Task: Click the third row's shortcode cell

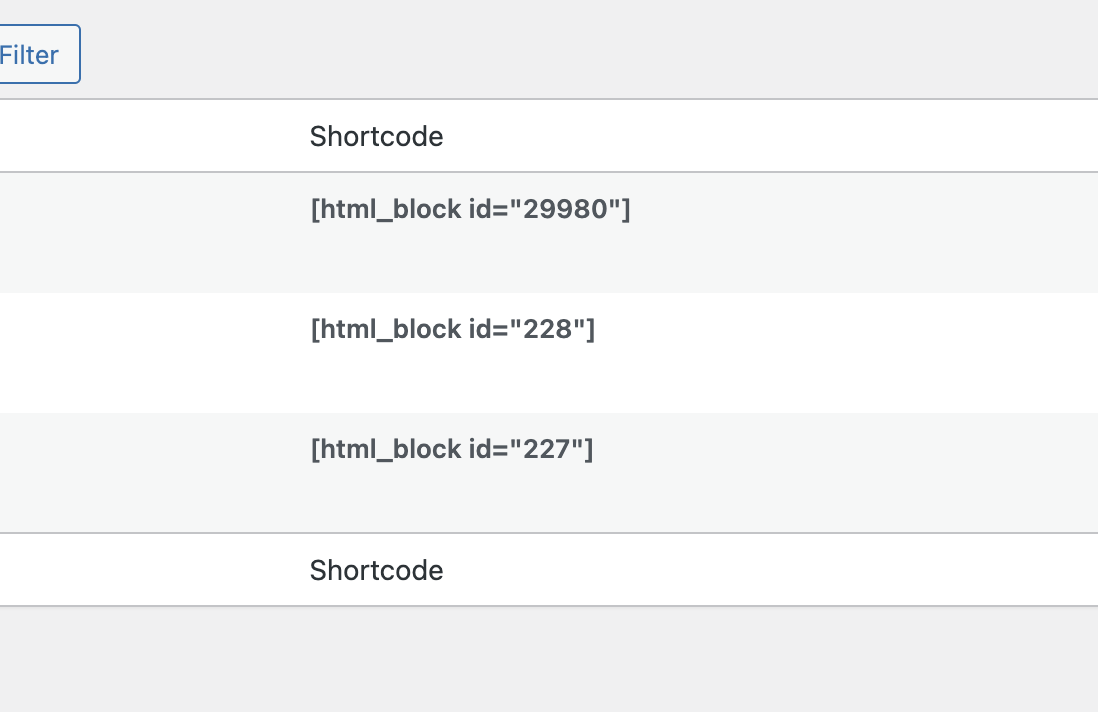Action: (451, 449)
